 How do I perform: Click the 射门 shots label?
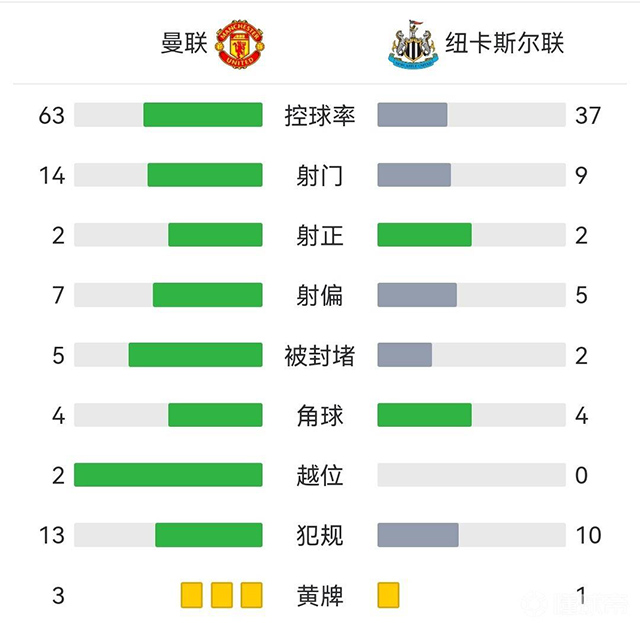click(320, 175)
